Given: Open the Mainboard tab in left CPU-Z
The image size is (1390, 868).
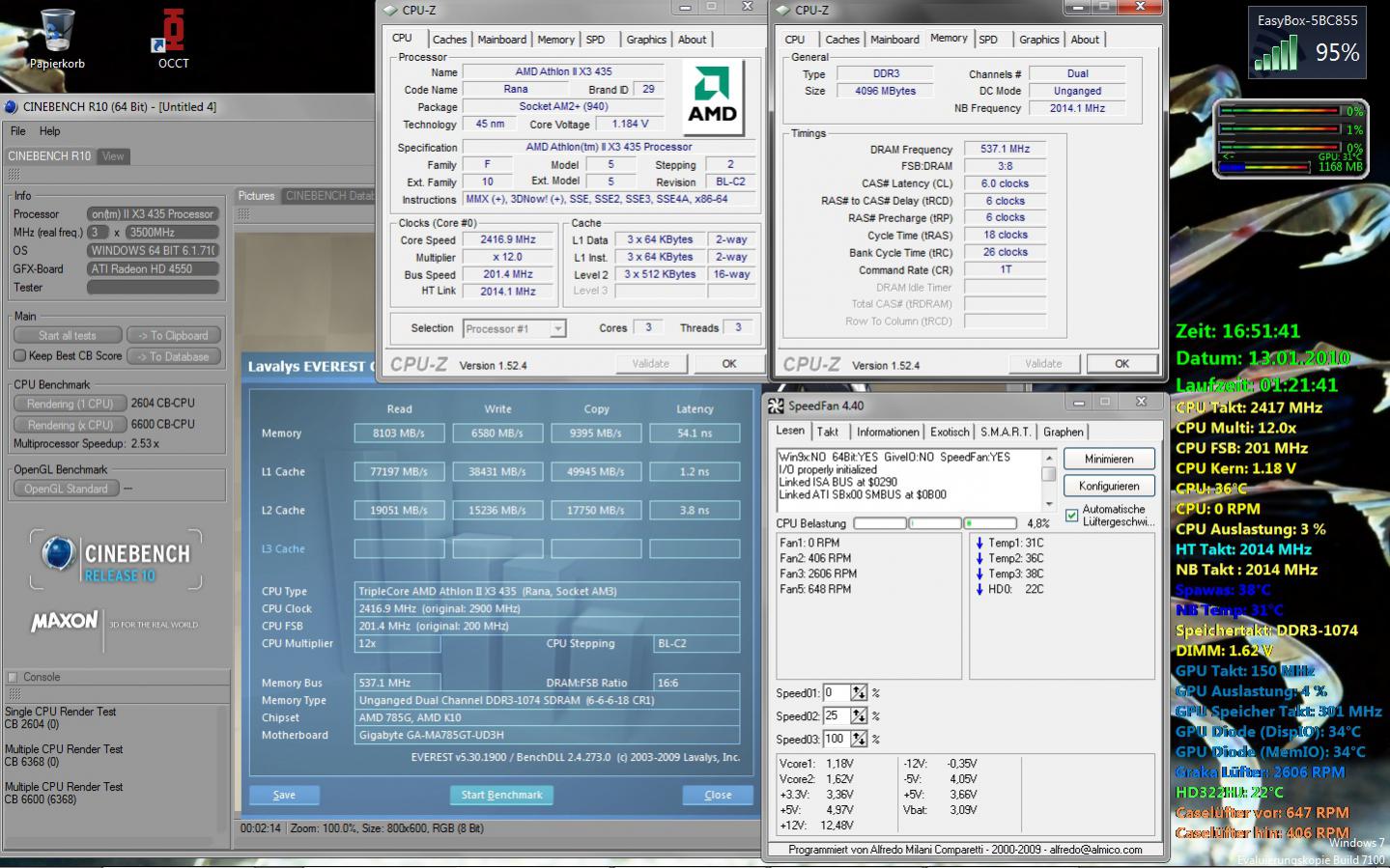Looking at the screenshot, I should (x=502, y=40).
